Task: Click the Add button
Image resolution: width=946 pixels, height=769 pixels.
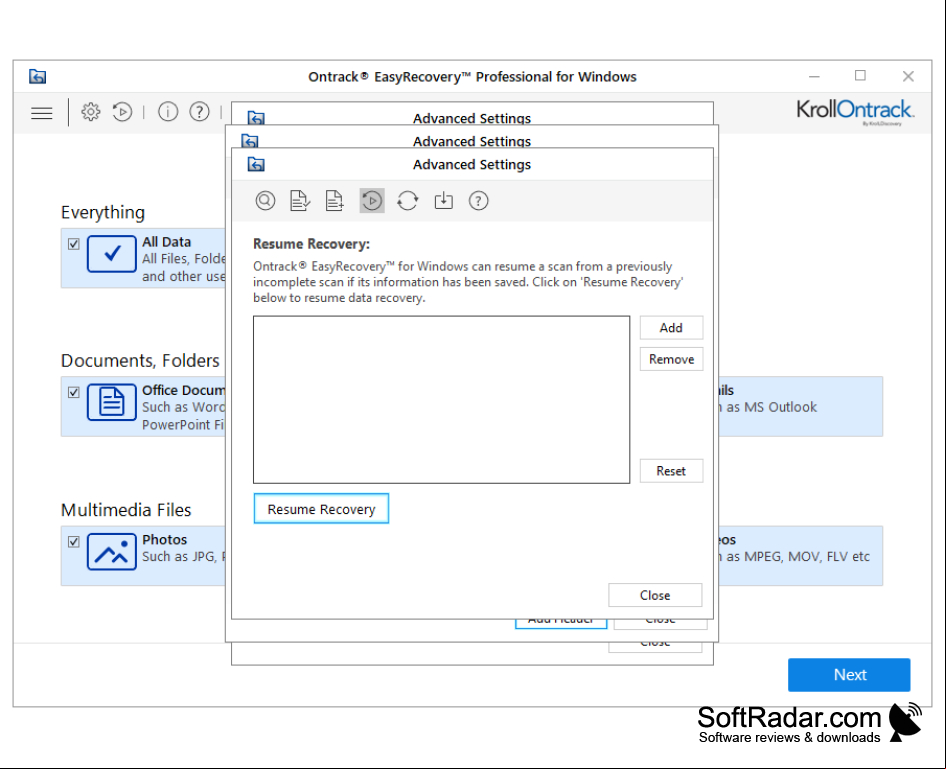Action: point(671,328)
